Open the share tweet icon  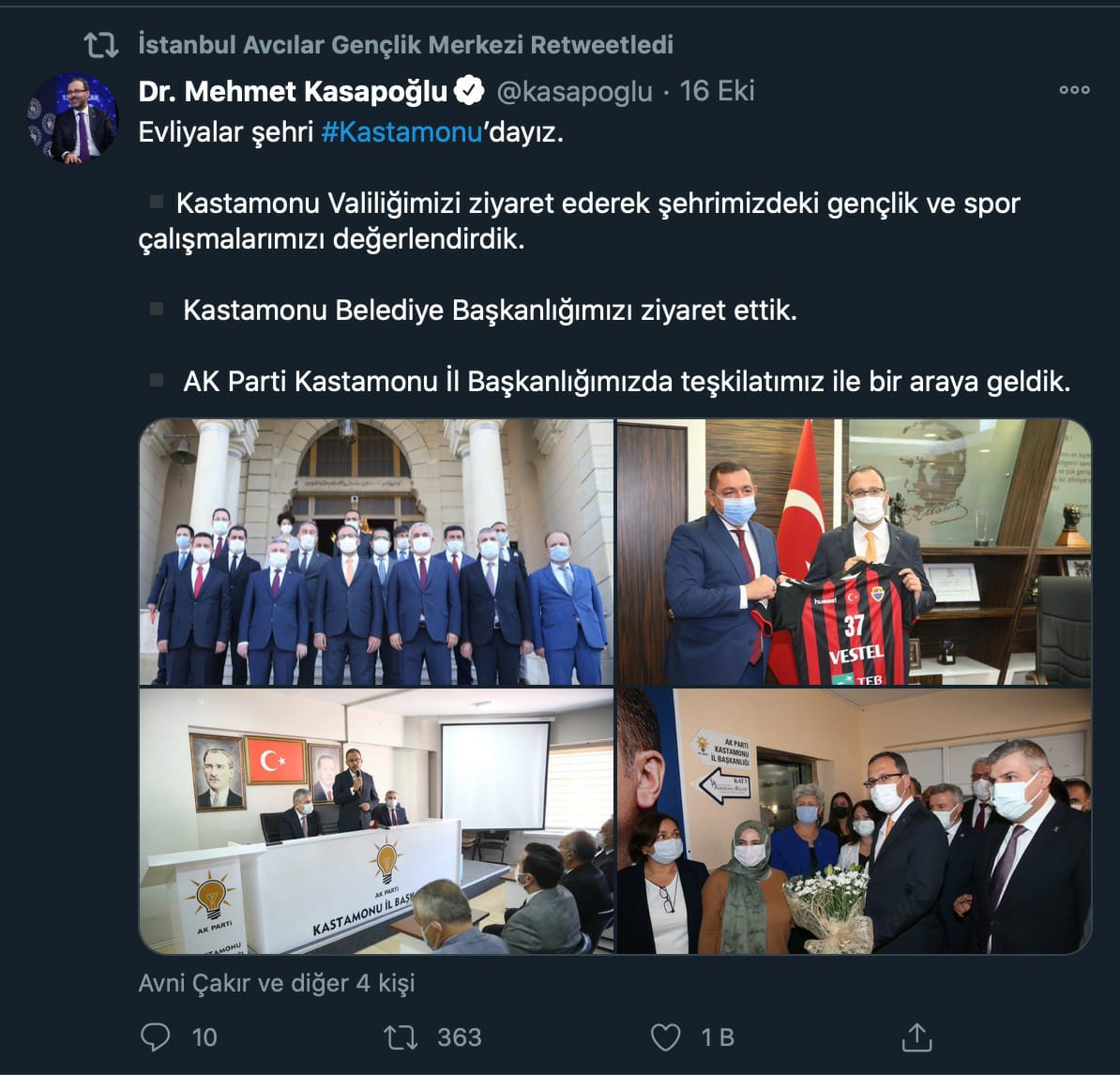(x=916, y=1037)
